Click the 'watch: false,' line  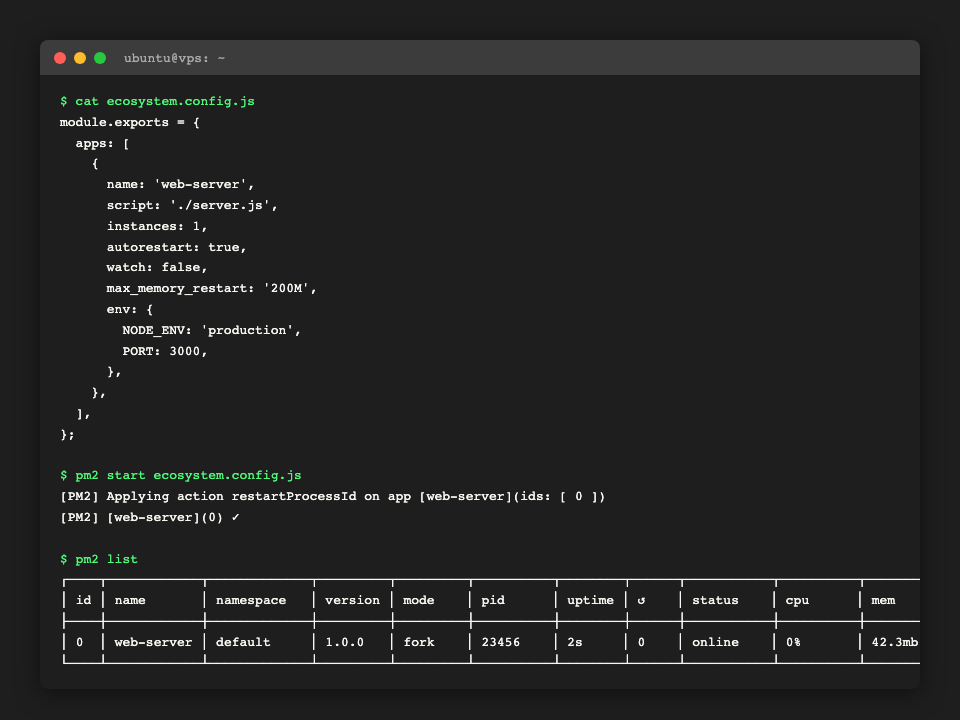pos(157,268)
